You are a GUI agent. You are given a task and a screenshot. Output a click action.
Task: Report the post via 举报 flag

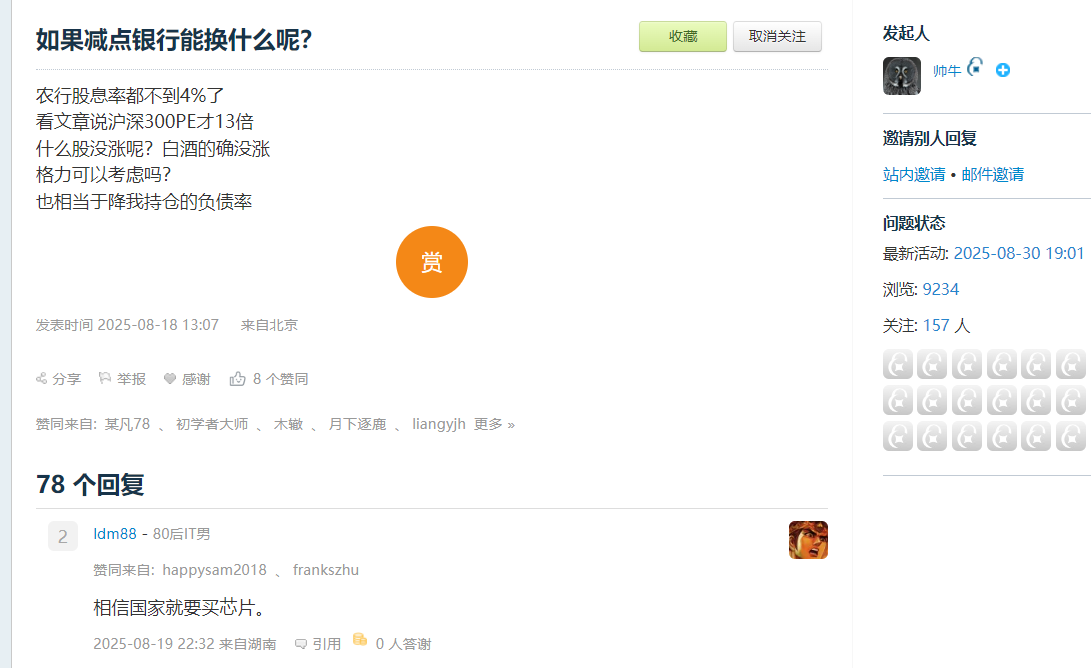point(104,379)
